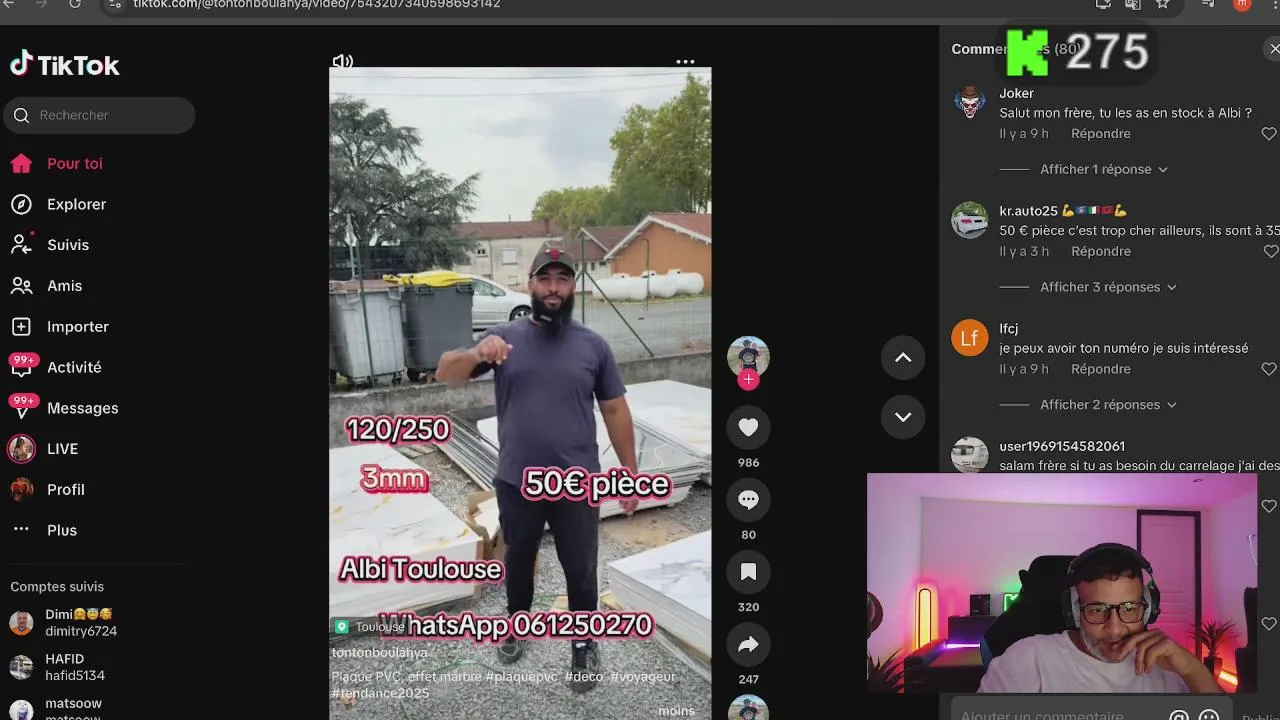
Task: Open lfcj commenter avatar
Action: click(969, 338)
